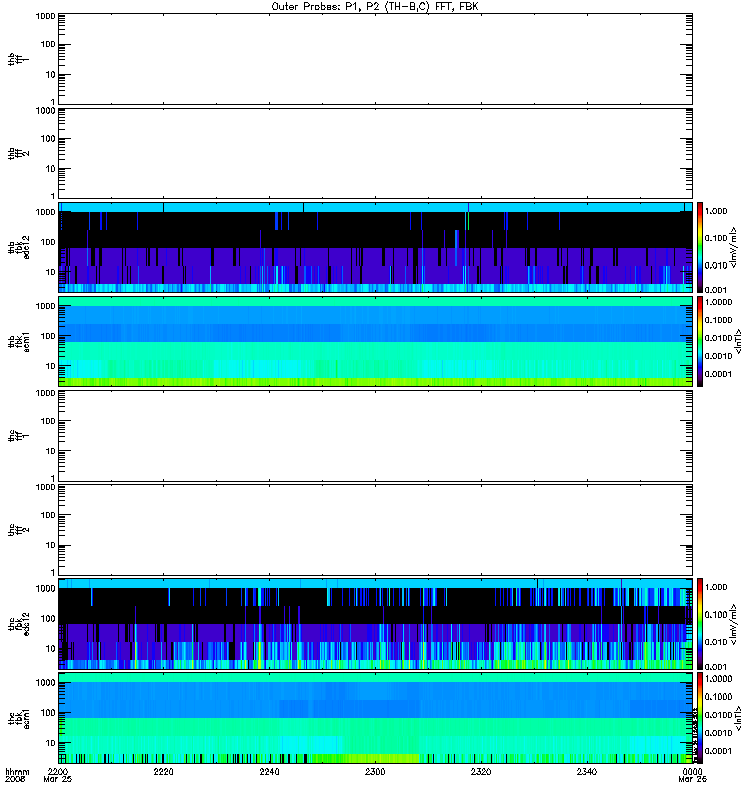Click the empty thb fff 2 panel
Viewport: 750px width, 800px height.
(376, 153)
